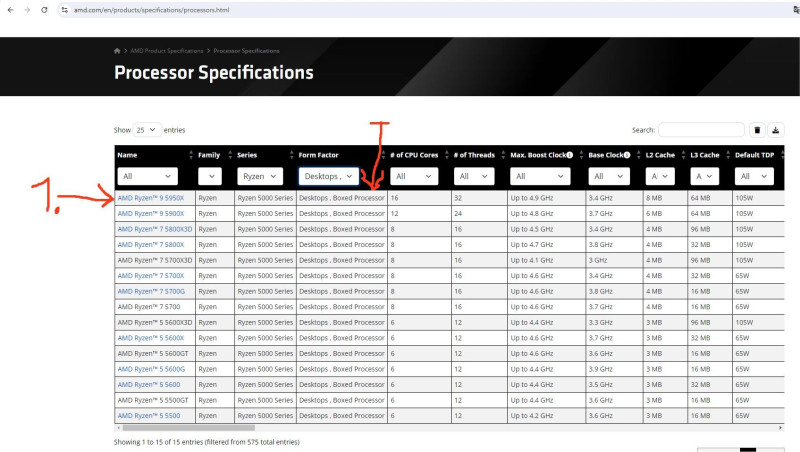800x452 pixels.
Task: Click the Form Factor column header
Action: pos(318,155)
